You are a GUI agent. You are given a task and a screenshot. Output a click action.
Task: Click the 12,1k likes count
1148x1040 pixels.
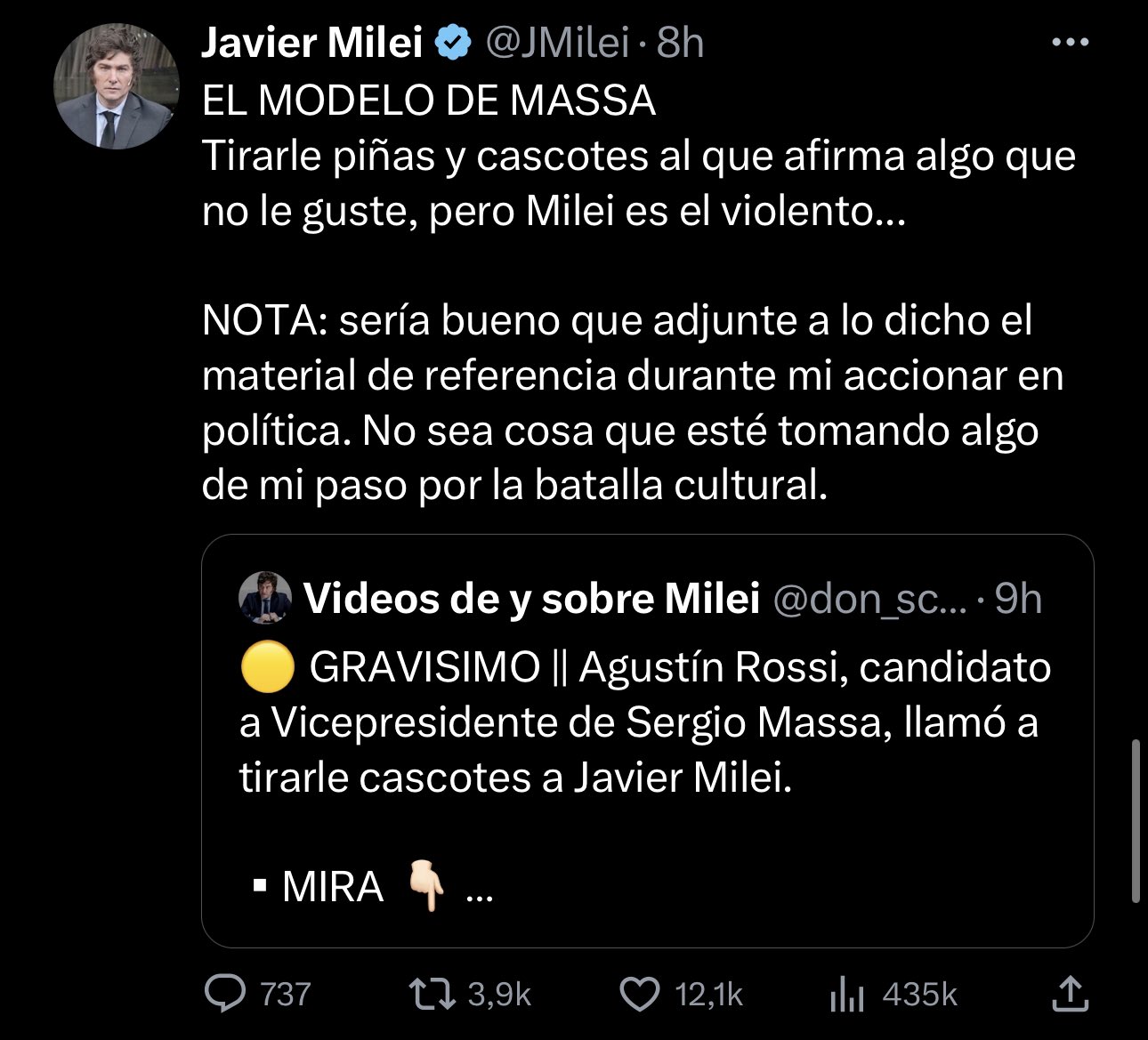(708, 995)
